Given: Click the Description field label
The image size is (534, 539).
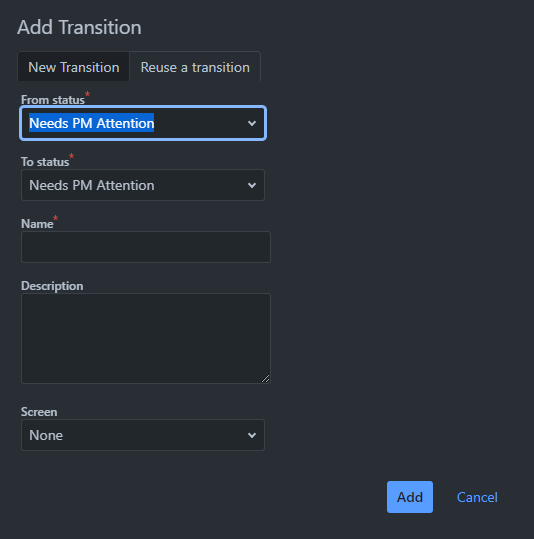Looking at the screenshot, I should [52, 286].
